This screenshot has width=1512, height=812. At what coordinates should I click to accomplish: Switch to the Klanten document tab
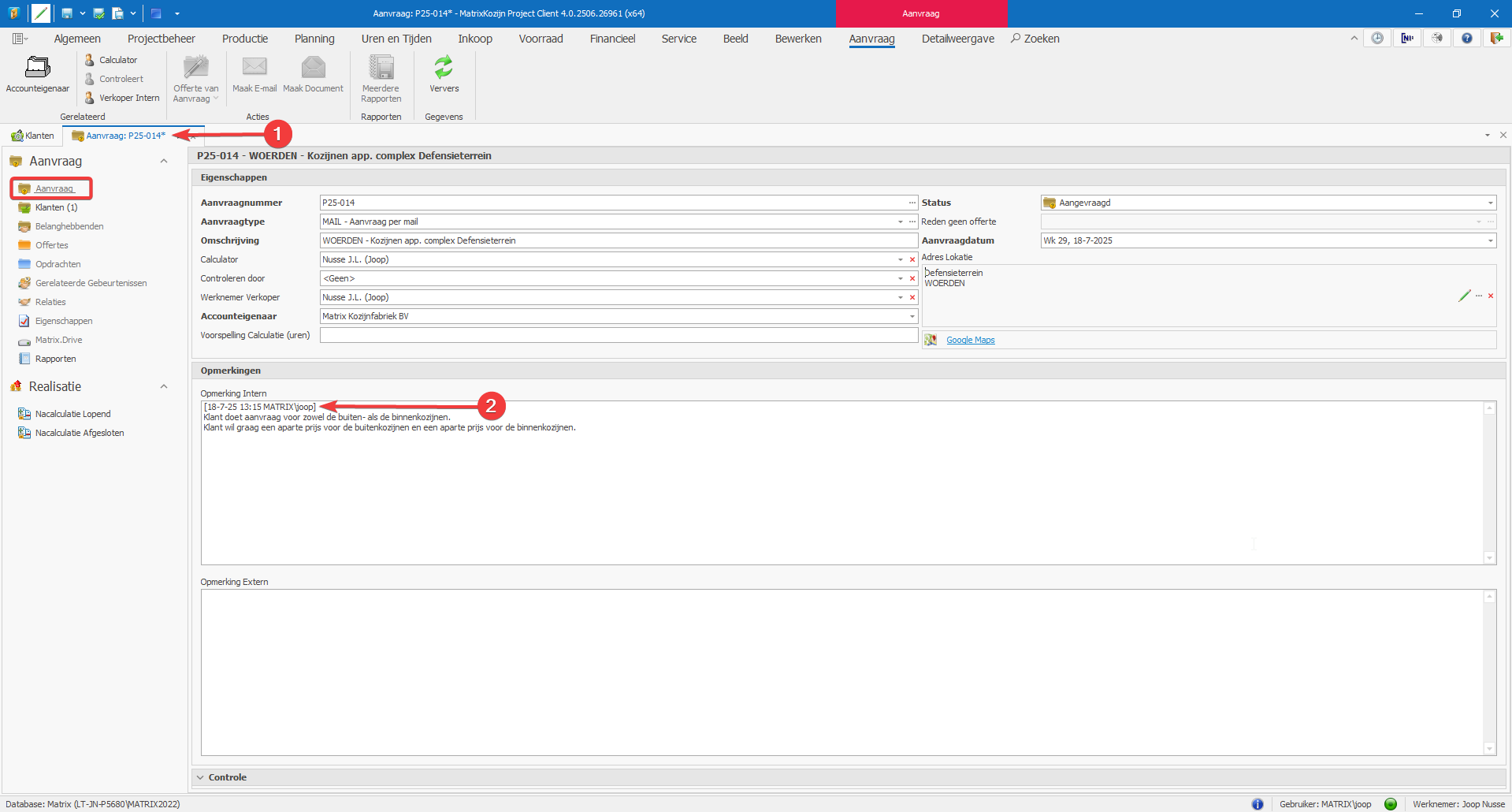point(33,136)
